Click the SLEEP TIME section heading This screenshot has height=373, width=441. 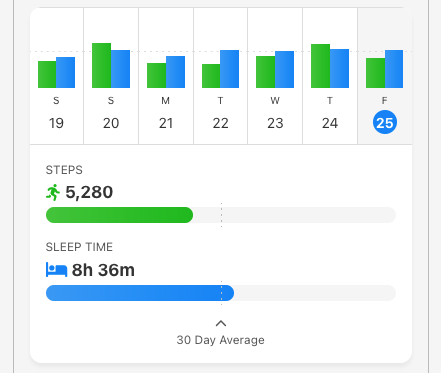(79, 247)
